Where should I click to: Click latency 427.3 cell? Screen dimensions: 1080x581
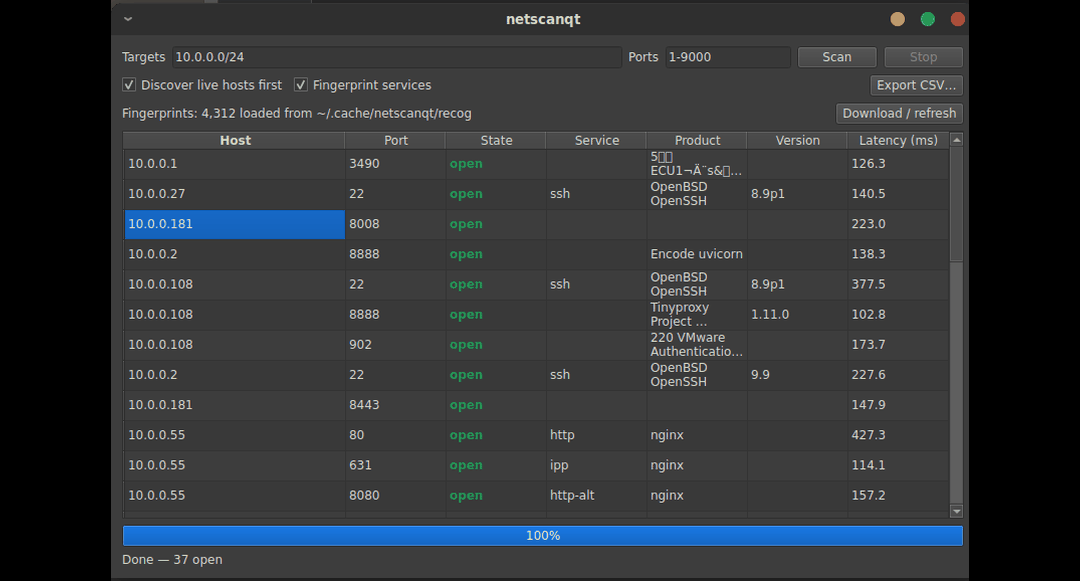point(898,436)
